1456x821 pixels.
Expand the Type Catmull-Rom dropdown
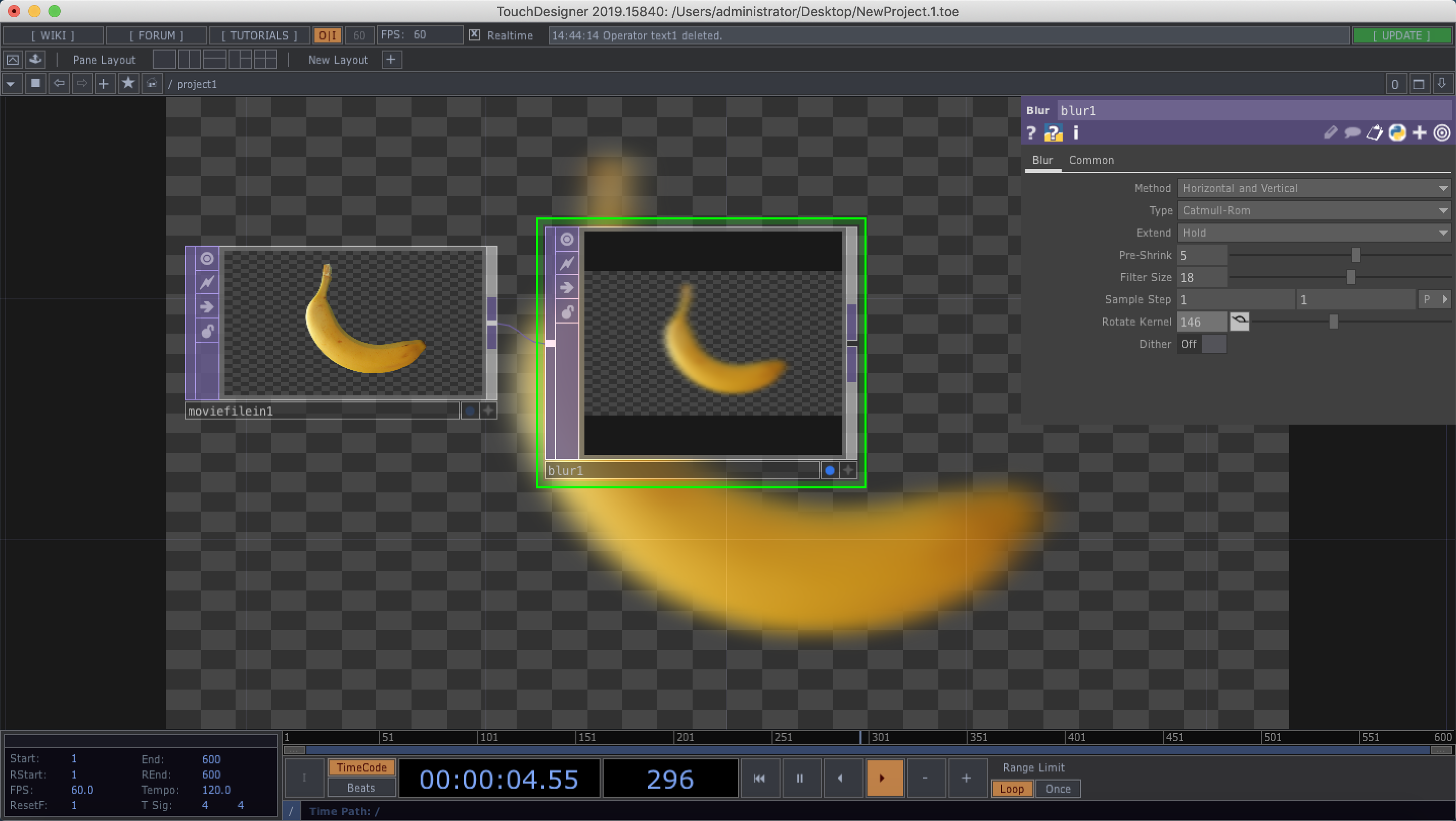pos(1313,210)
